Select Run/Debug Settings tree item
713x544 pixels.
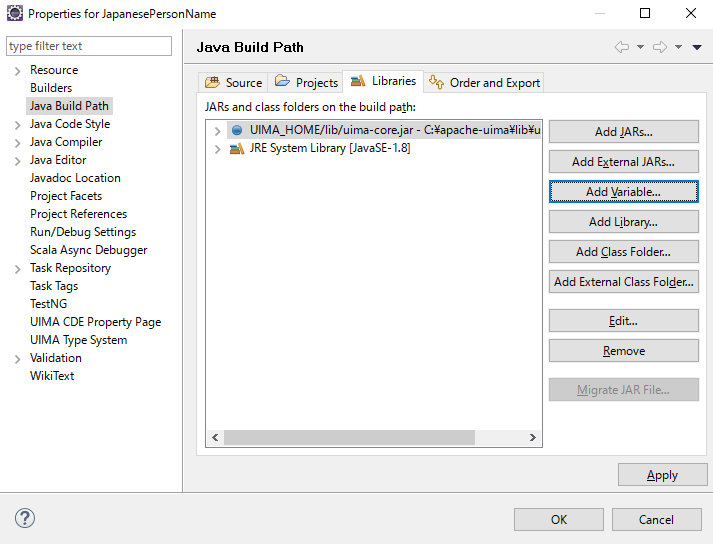(83, 232)
